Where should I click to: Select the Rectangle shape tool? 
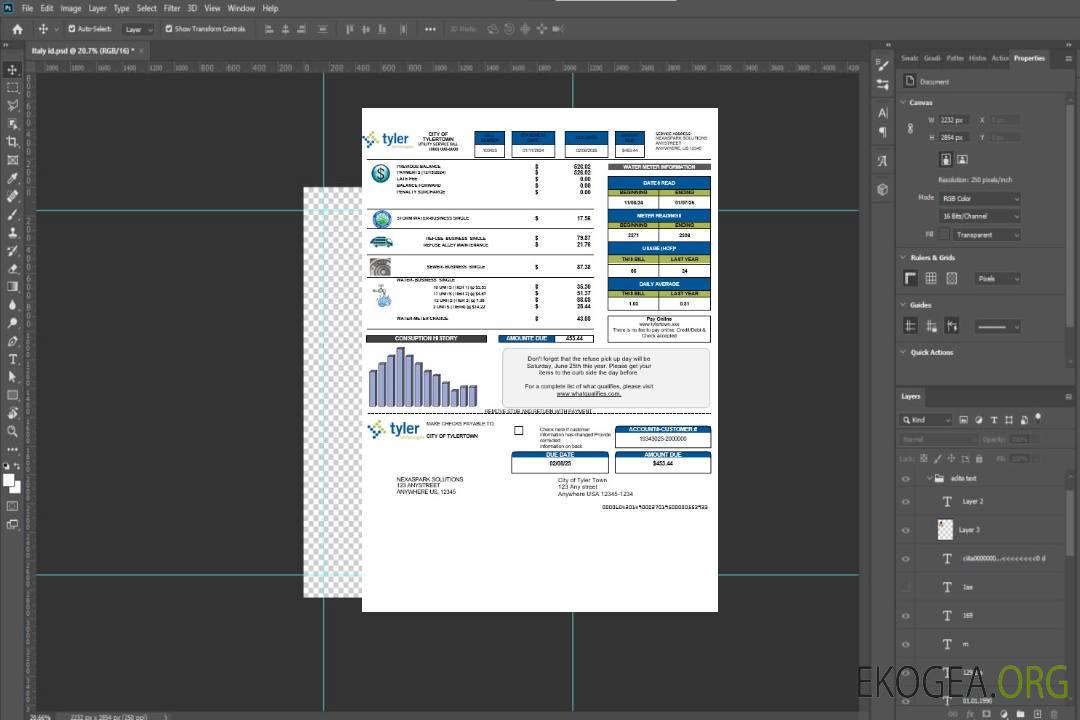pyautogui.click(x=12, y=395)
